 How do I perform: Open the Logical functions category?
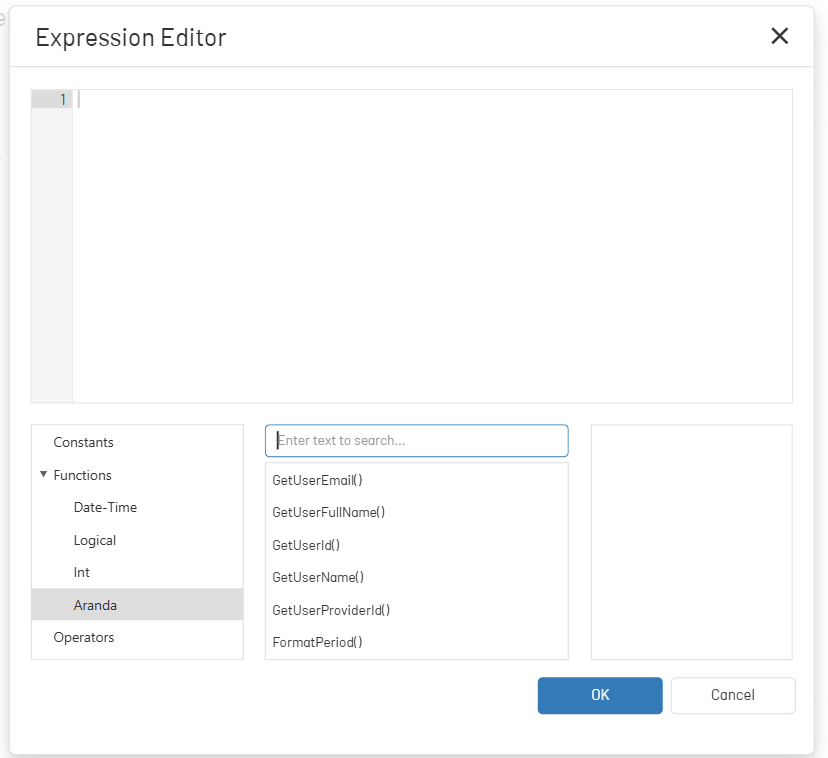[x=95, y=540]
